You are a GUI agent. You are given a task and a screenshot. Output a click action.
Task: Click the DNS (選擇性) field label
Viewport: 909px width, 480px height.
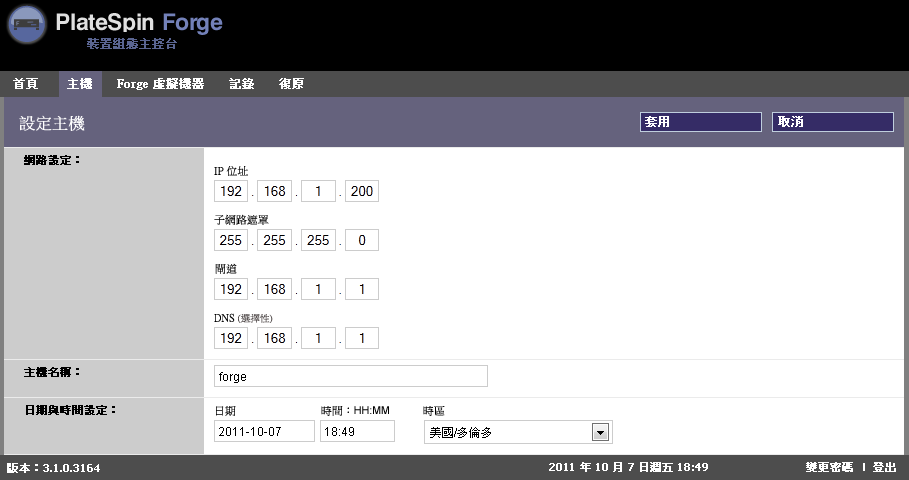[x=243, y=318]
